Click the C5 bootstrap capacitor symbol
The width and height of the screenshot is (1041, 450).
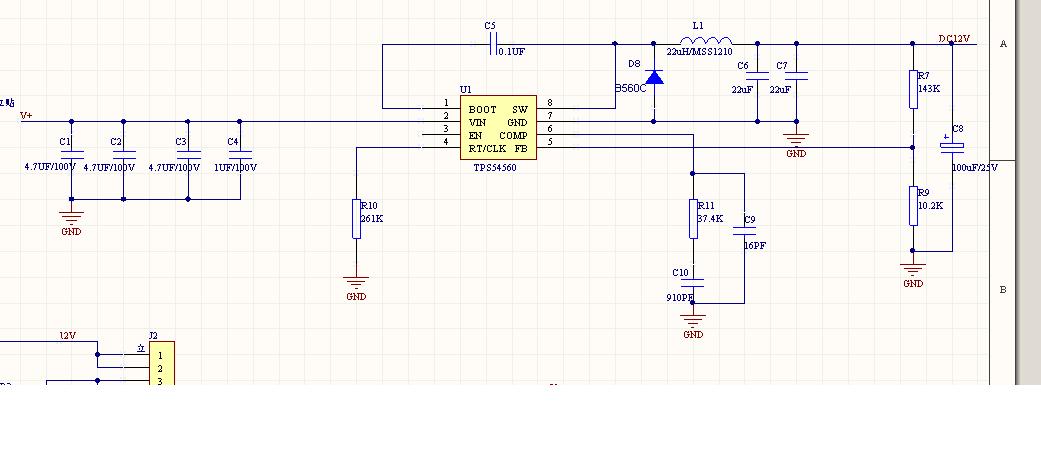click(x=493, y=44)
